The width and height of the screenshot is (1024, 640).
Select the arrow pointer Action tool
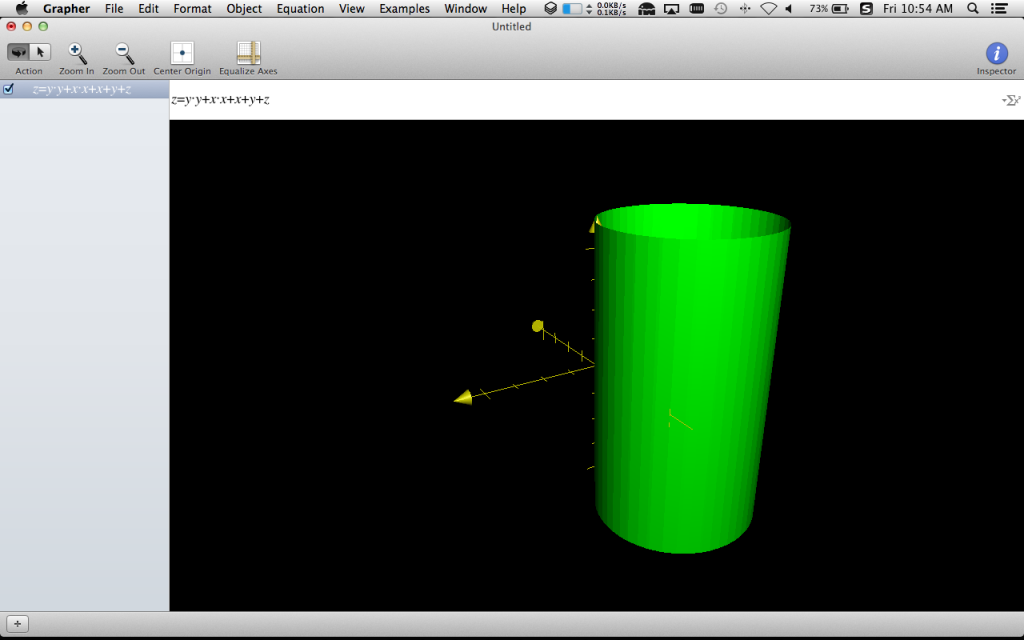(x=40, y=52)
